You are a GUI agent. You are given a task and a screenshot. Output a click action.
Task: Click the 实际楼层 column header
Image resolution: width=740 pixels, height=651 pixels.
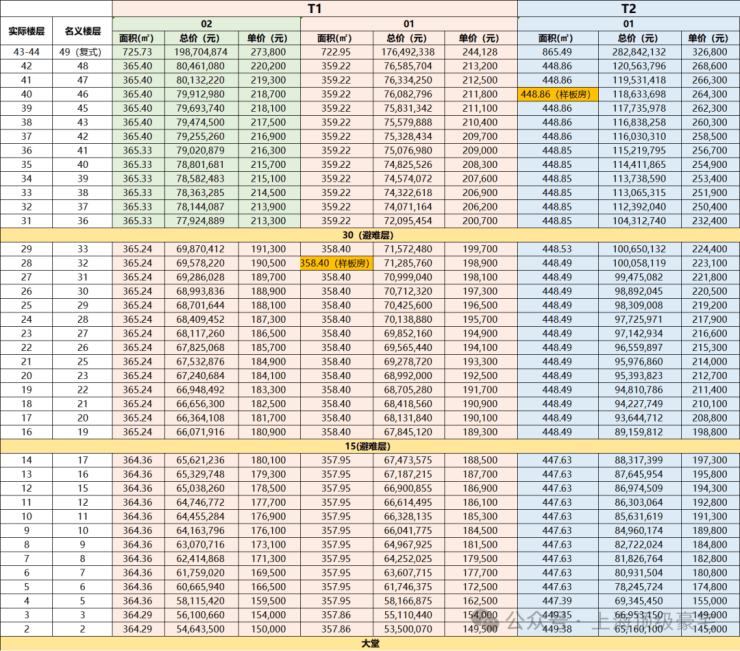tap(25, 30)
